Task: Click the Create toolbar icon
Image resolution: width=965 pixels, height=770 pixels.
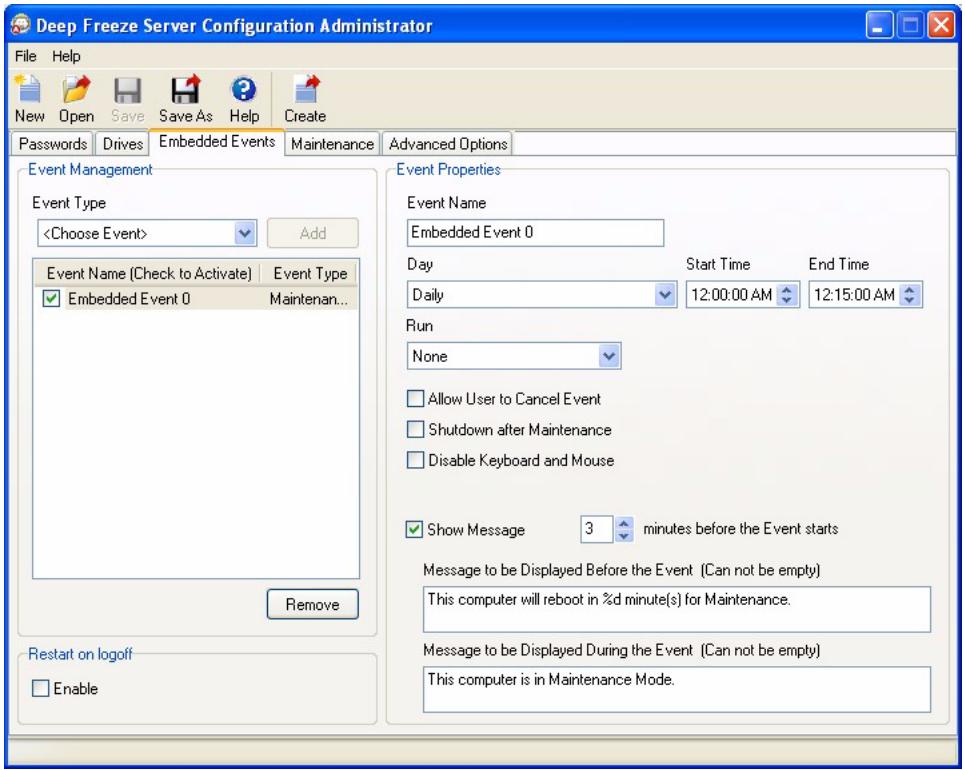Action: 305,98
